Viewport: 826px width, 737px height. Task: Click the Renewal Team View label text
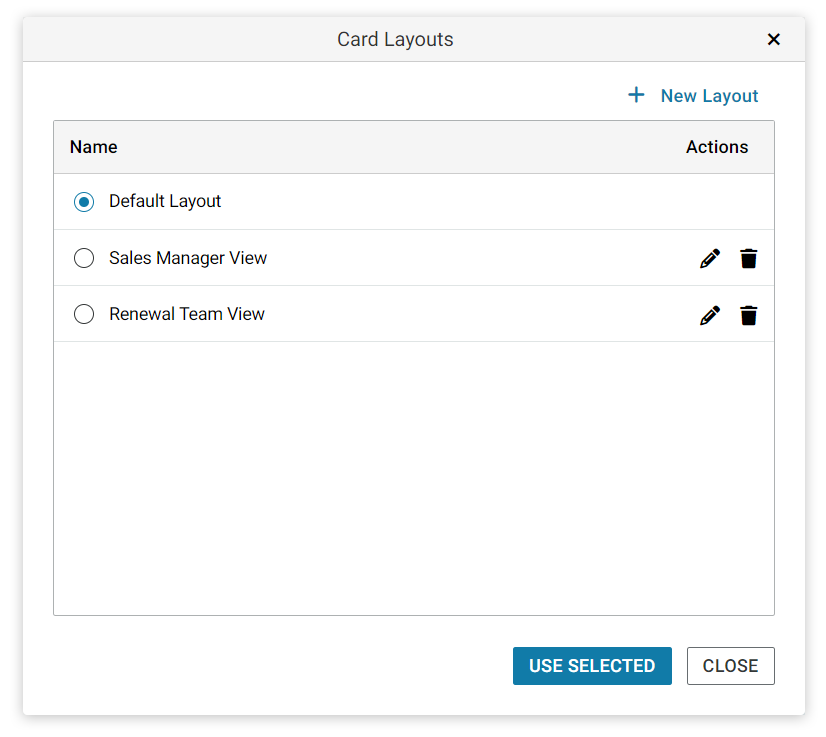click(186, 314)
